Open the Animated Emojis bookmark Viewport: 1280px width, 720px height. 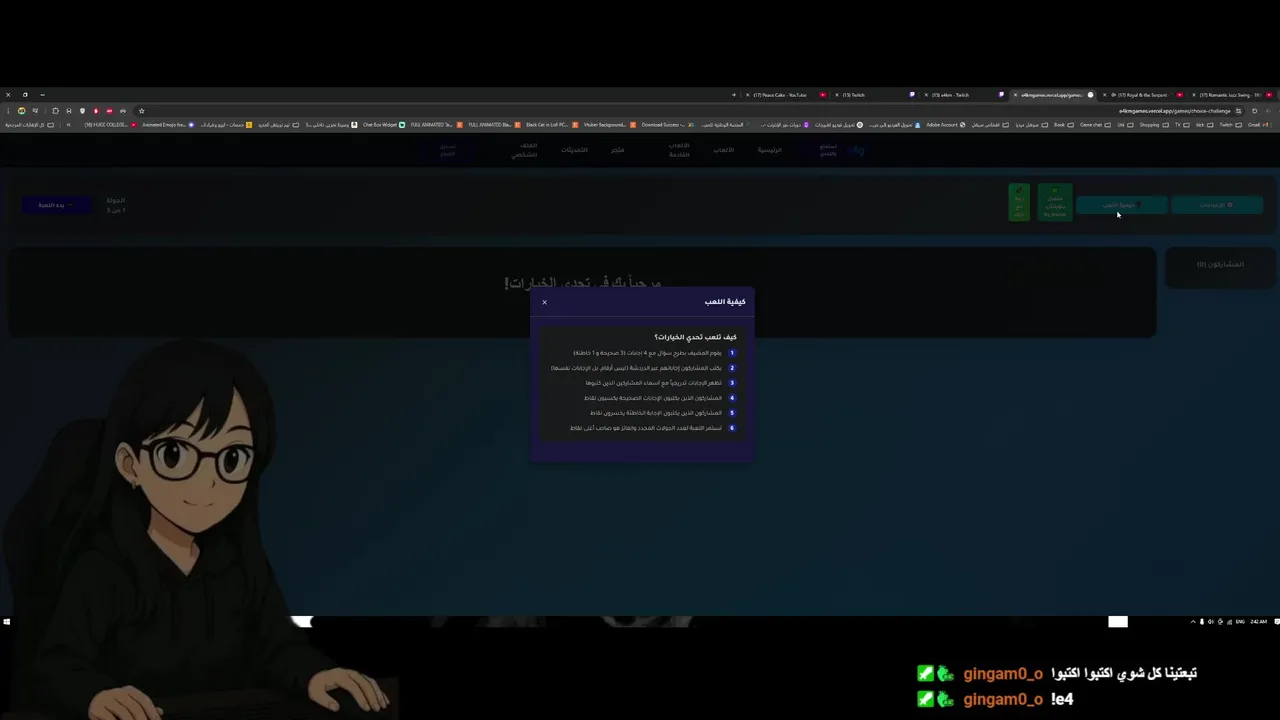coord(168,125)
